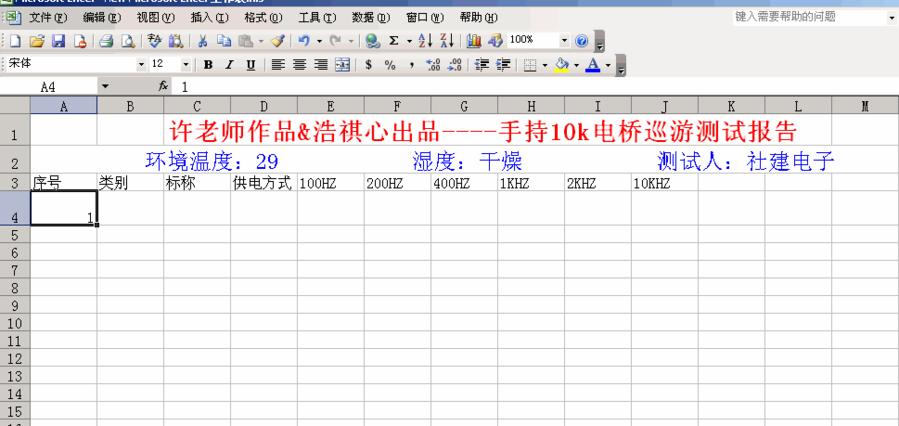The height and width of the screenshot is (426, 899).
Task: Open the 插入 menu
Action: tap(209, 18)
